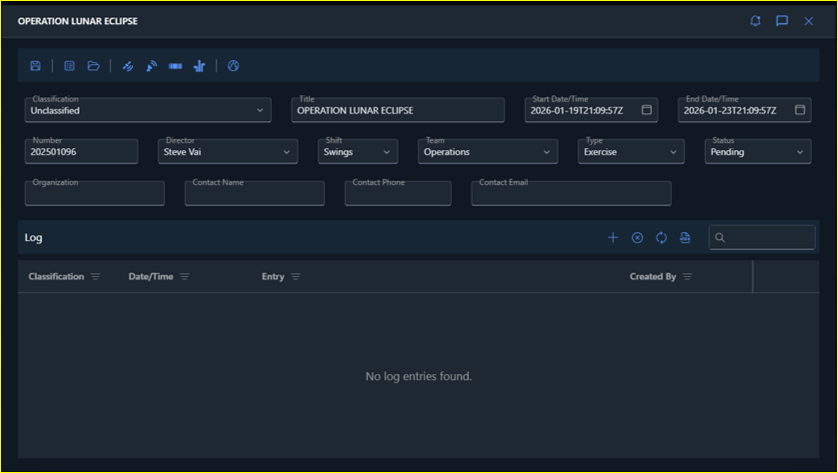Click the satellite icon in the toolbar
This screenshot has width=838, height=473.
click(x=128, y=66)
